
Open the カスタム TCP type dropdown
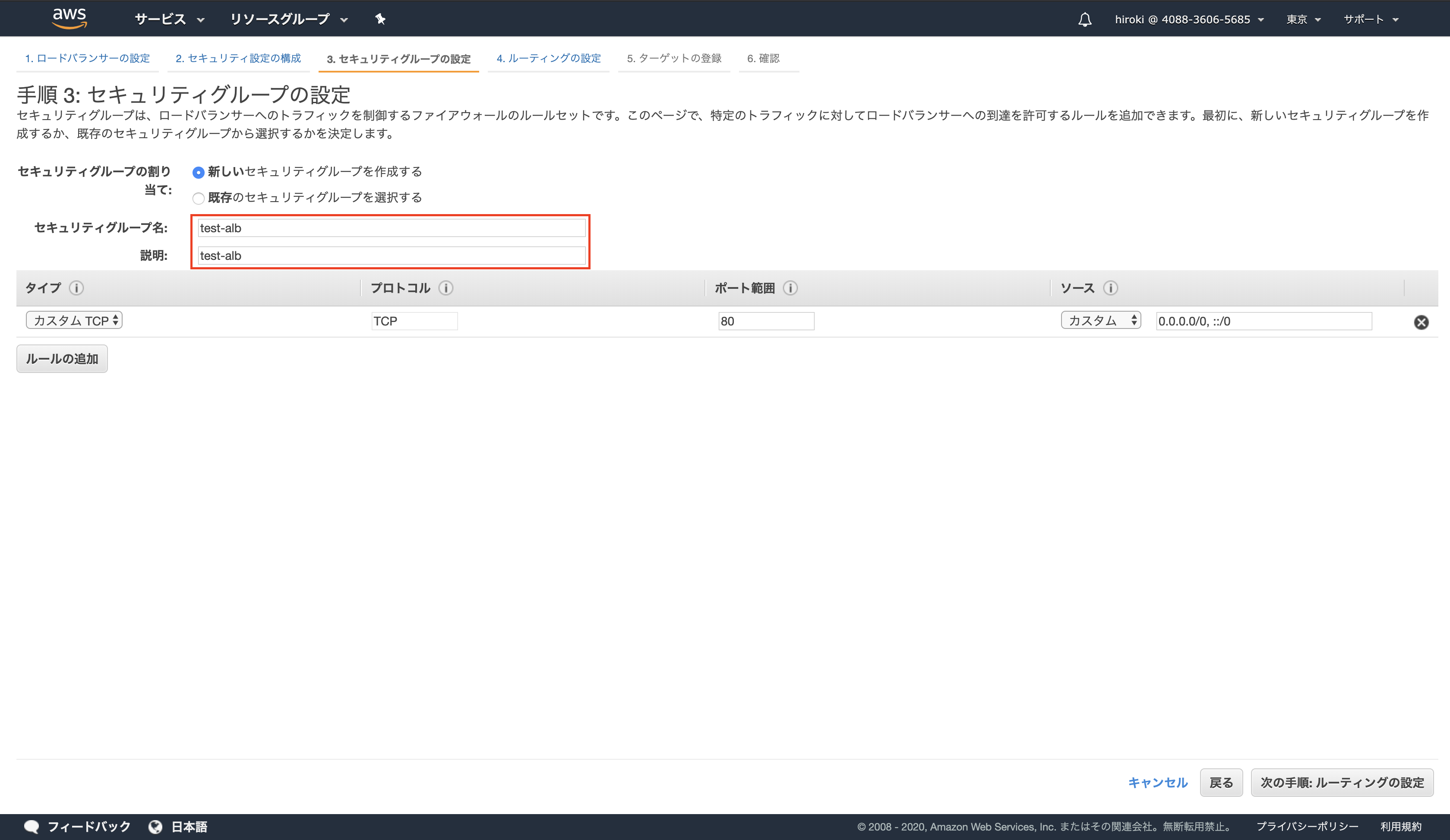click(x=74, y=320)
